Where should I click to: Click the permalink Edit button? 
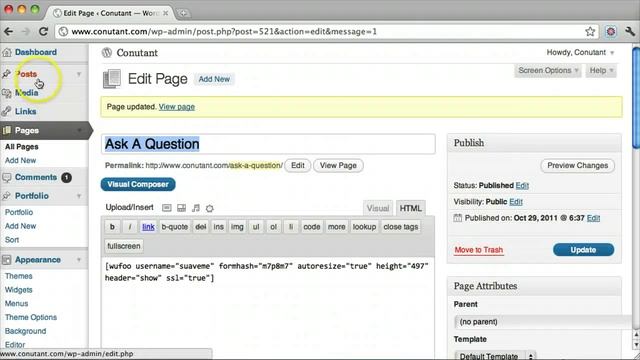(x=298, y=165)
